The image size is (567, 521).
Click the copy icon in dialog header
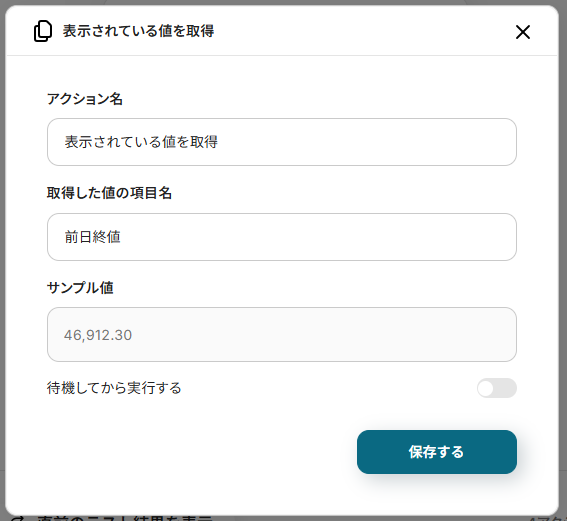tap(43, 31)
